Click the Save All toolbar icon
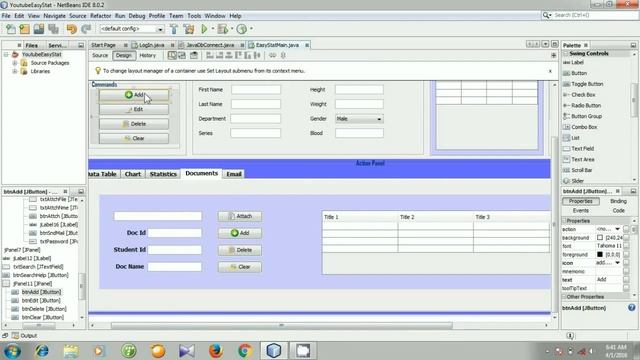 (x=53, y=29)
